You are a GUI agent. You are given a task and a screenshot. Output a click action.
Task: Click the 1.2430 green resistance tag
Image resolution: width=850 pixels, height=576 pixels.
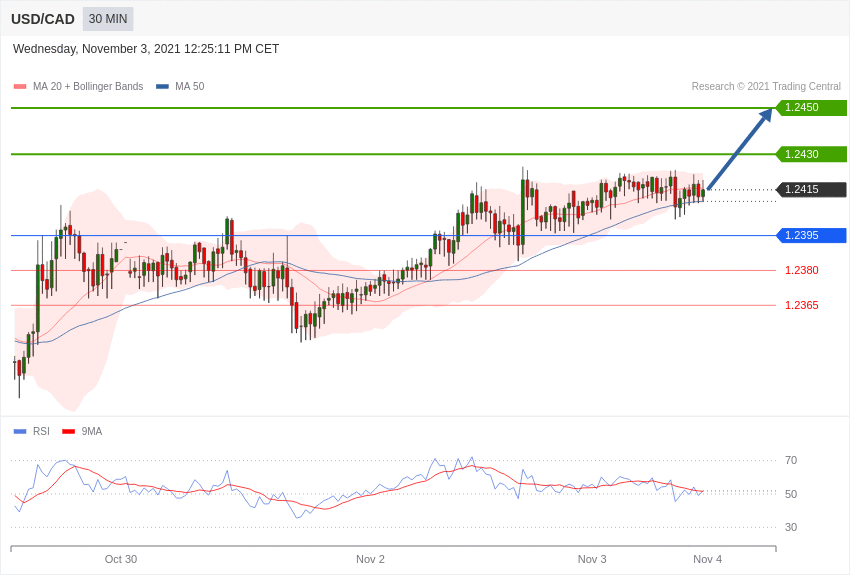[811, 154]
